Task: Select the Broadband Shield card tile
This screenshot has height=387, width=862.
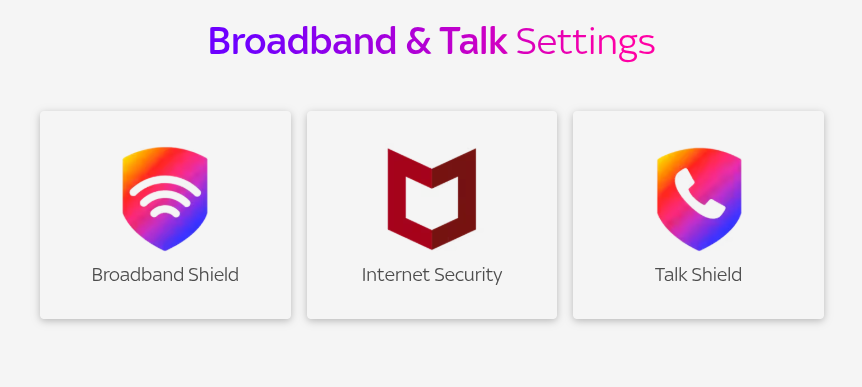Action: [165, 215]
